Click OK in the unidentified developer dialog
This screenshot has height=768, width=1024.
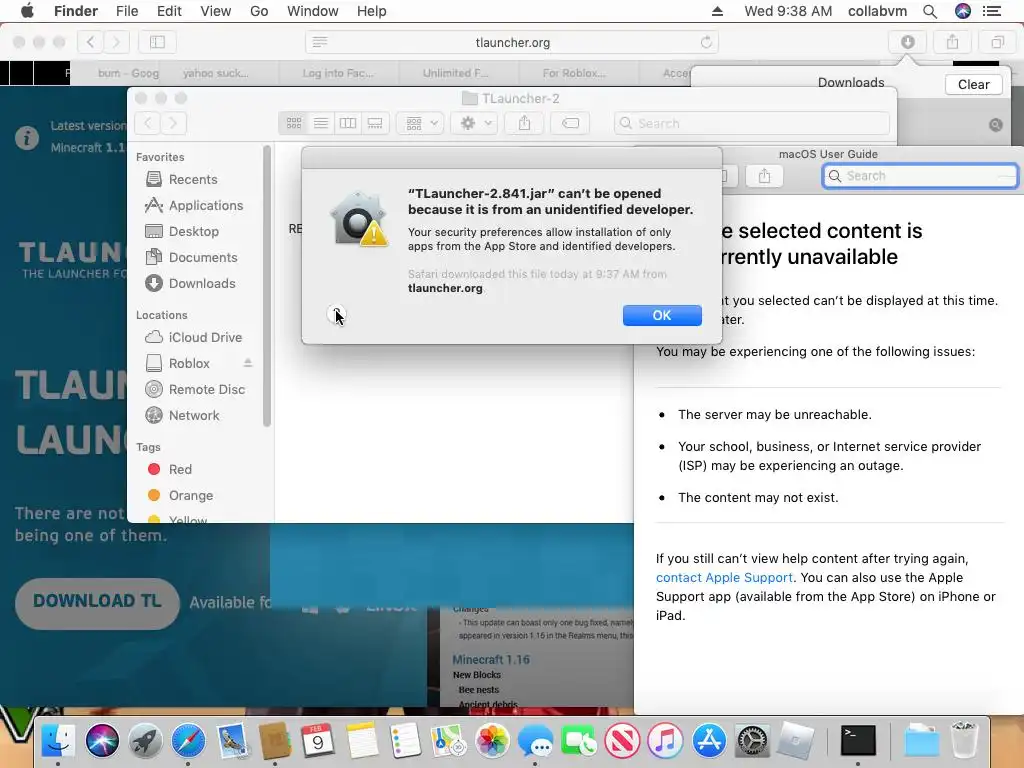[662, 315]
